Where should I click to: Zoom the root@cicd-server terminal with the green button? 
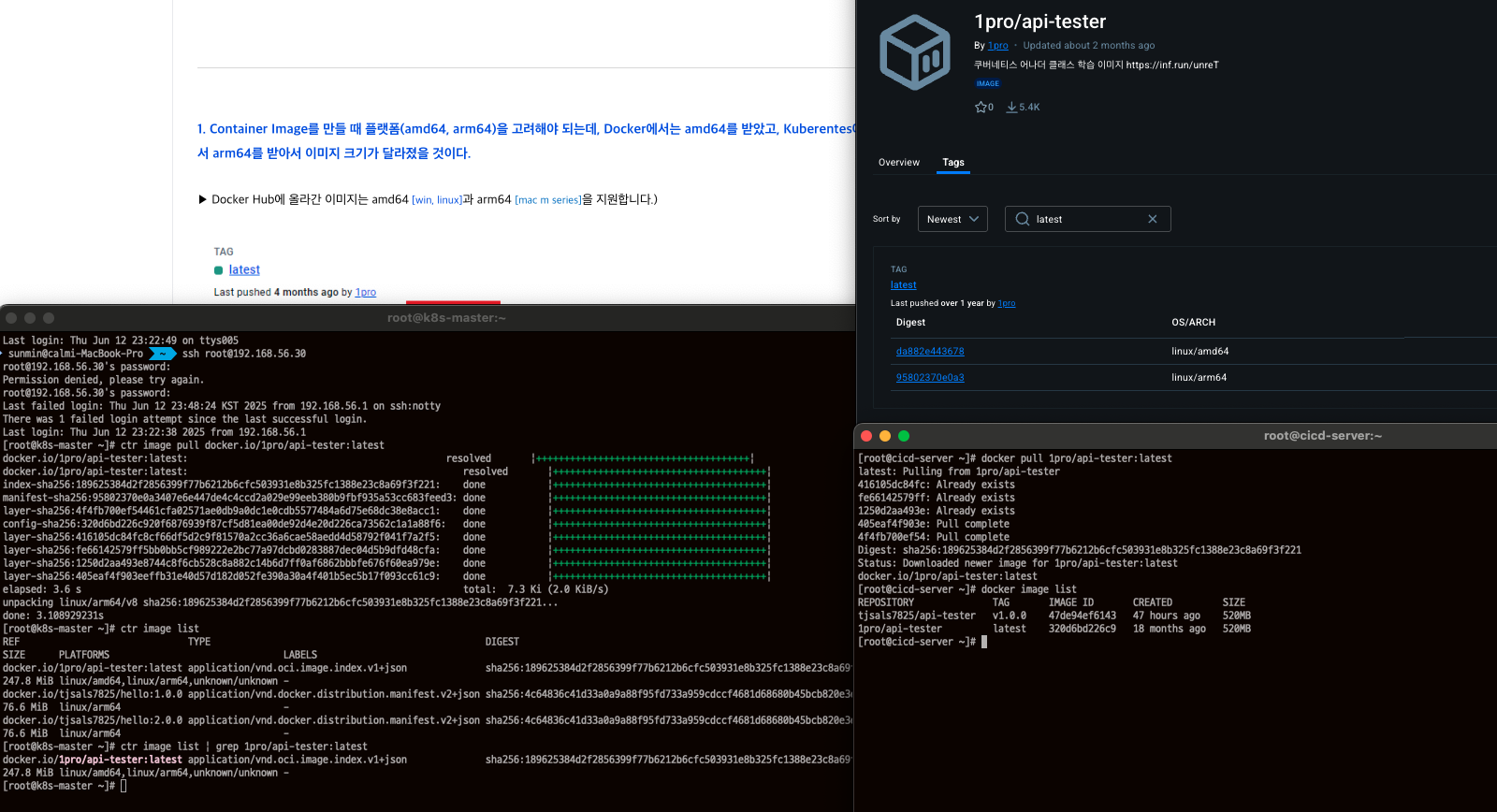click(x=904, y=436)
